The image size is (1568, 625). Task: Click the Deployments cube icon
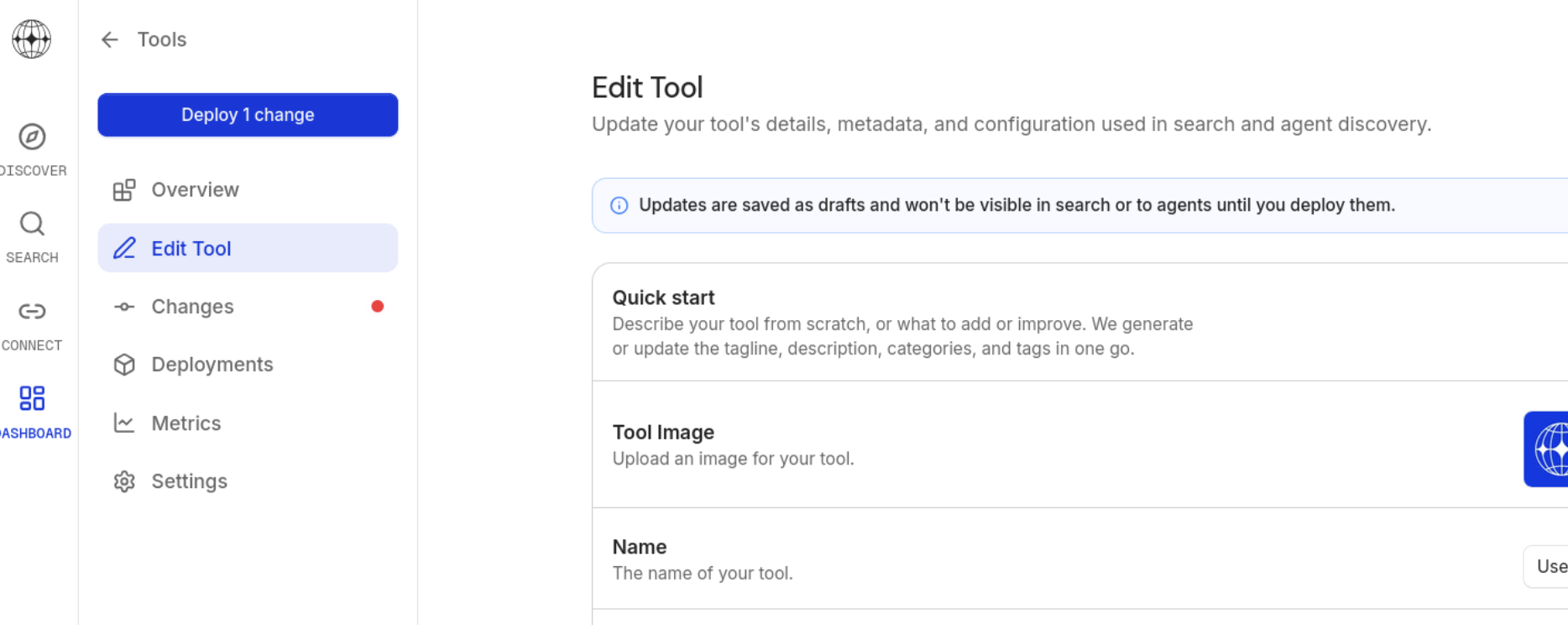tap(124, 365)
